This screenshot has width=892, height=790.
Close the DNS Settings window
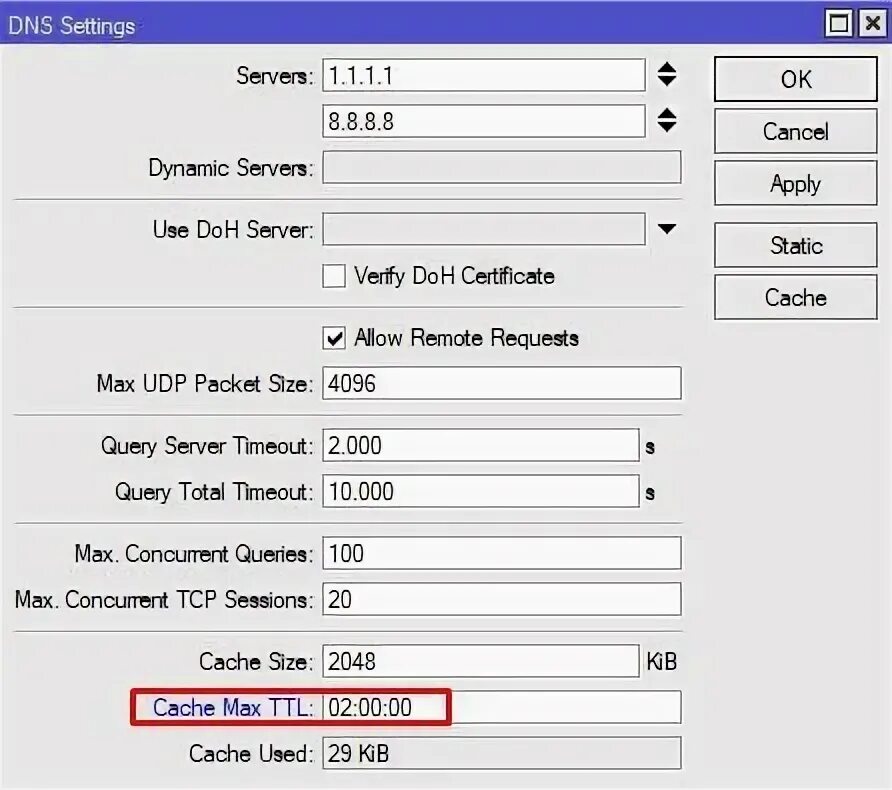[873, 23]
